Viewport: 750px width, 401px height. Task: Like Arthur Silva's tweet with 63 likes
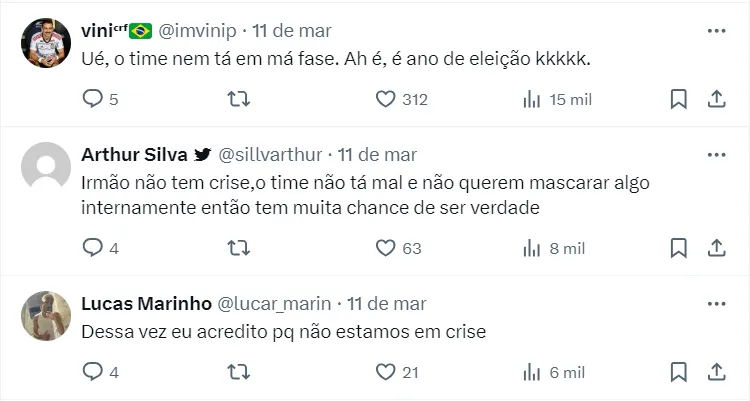point(386,248)
